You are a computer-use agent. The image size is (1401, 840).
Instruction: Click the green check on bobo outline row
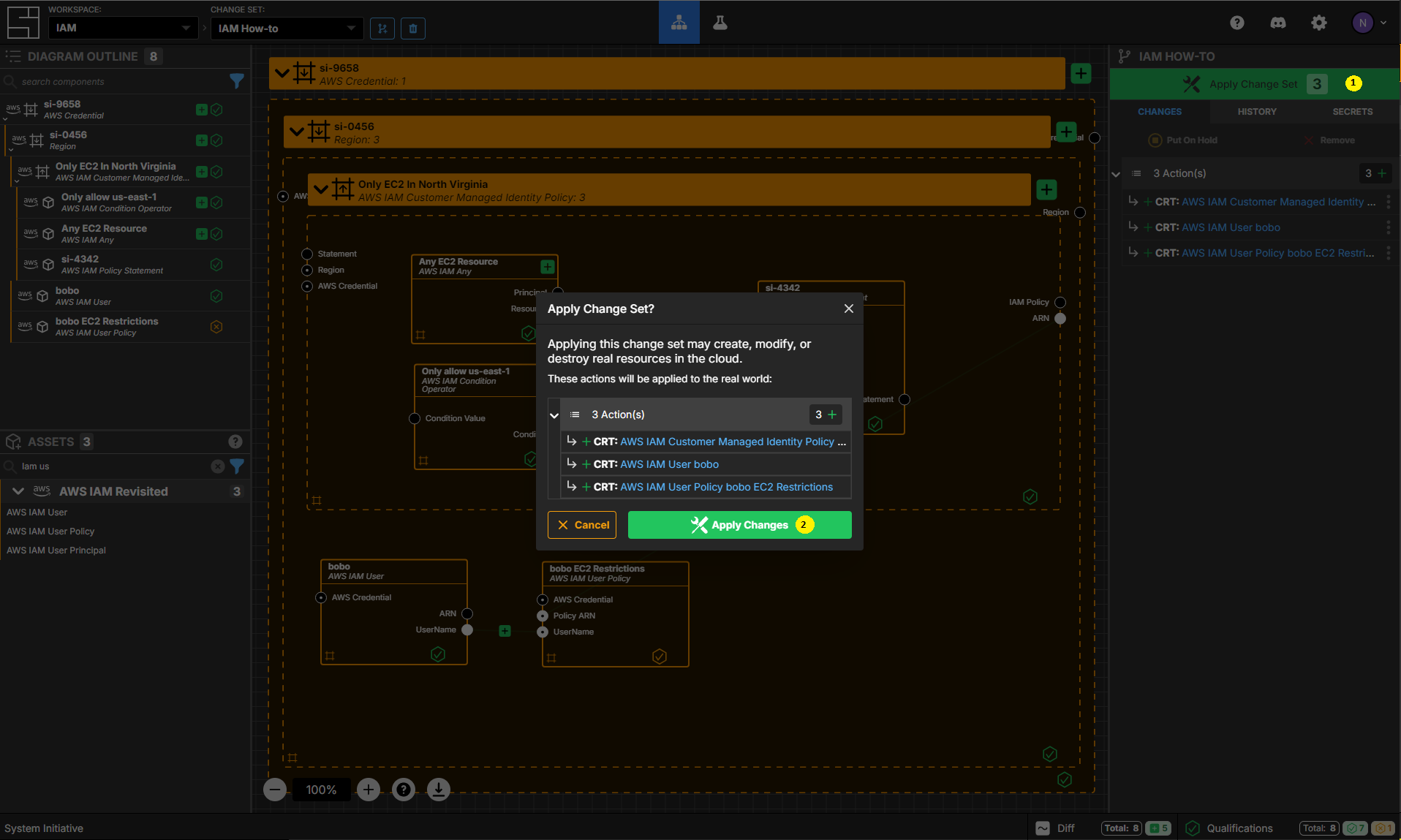[216, 296]
